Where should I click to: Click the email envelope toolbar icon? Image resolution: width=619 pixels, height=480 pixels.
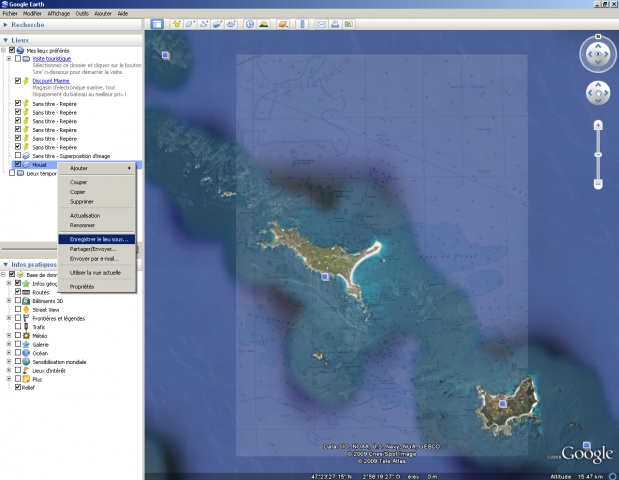click(321, 24)
